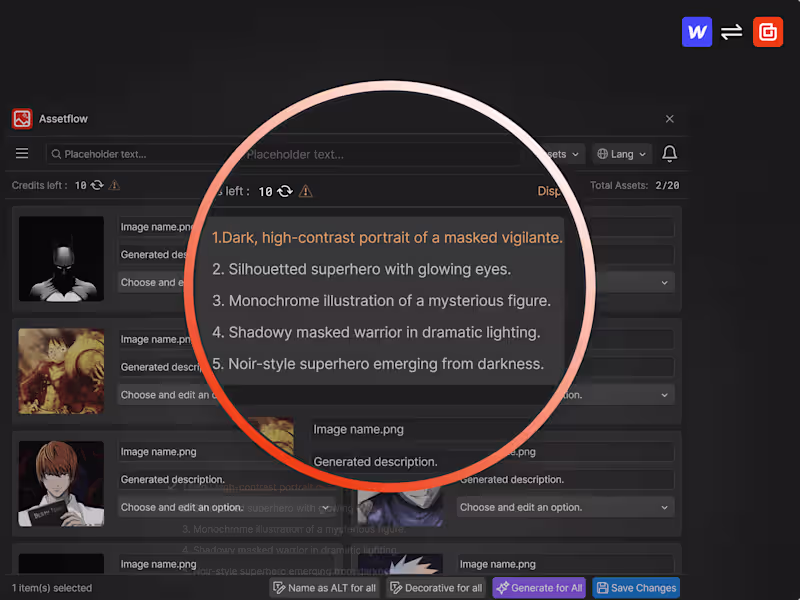800x600 pixels.
Task: Refresh credits with the sync icon
Action: pyautogui.click(x=97, y=185)
